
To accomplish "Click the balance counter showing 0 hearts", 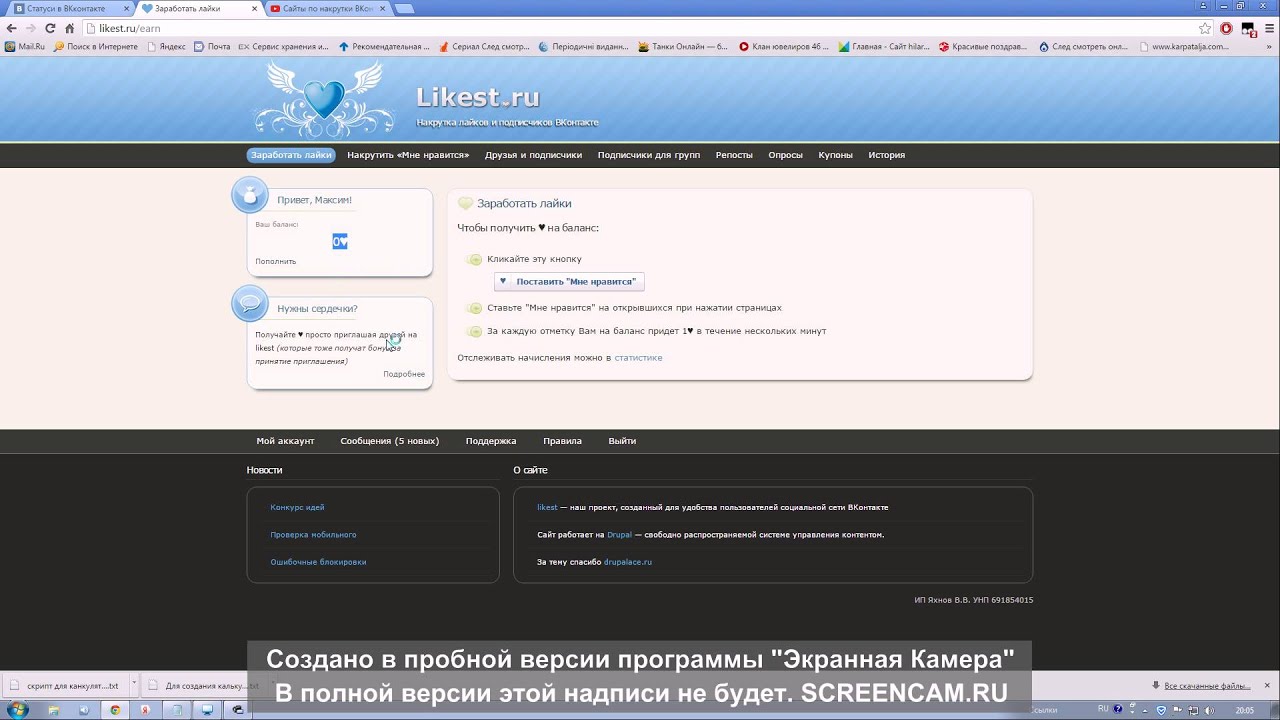I will pos(340,241).
